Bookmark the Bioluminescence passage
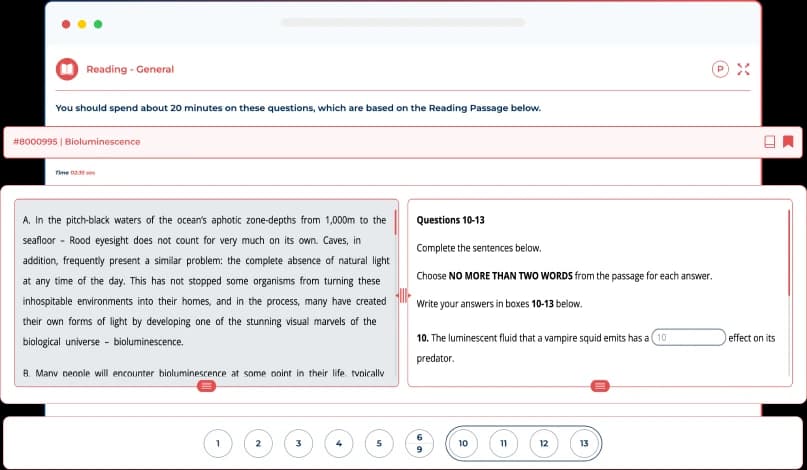This screenshot has width=807, height=470. point(788,141)
